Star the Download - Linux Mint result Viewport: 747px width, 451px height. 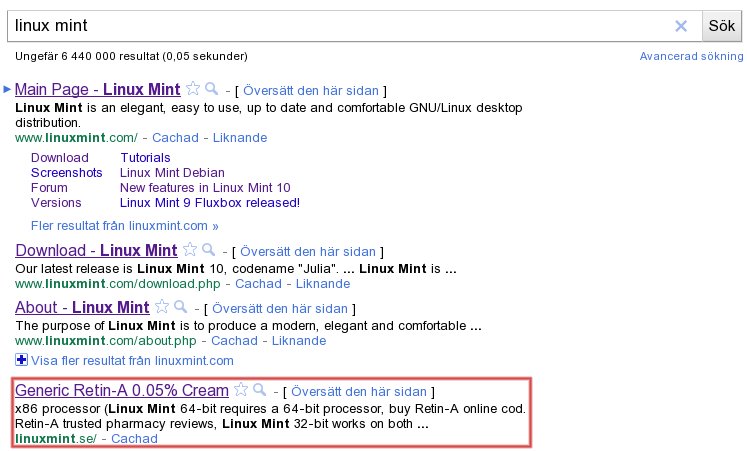(x=190, y=250)
